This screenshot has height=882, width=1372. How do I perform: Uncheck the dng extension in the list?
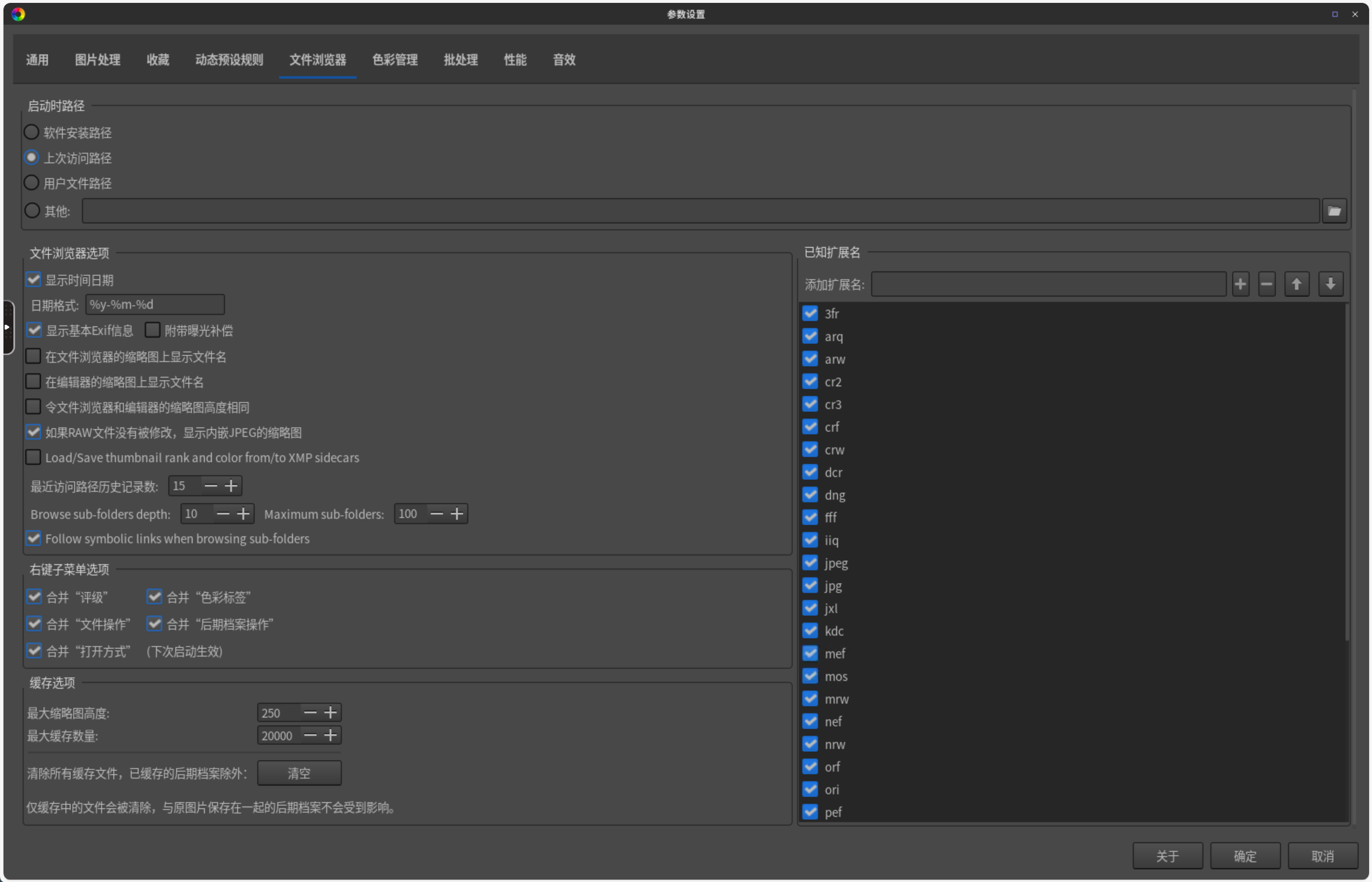point(810,494)
